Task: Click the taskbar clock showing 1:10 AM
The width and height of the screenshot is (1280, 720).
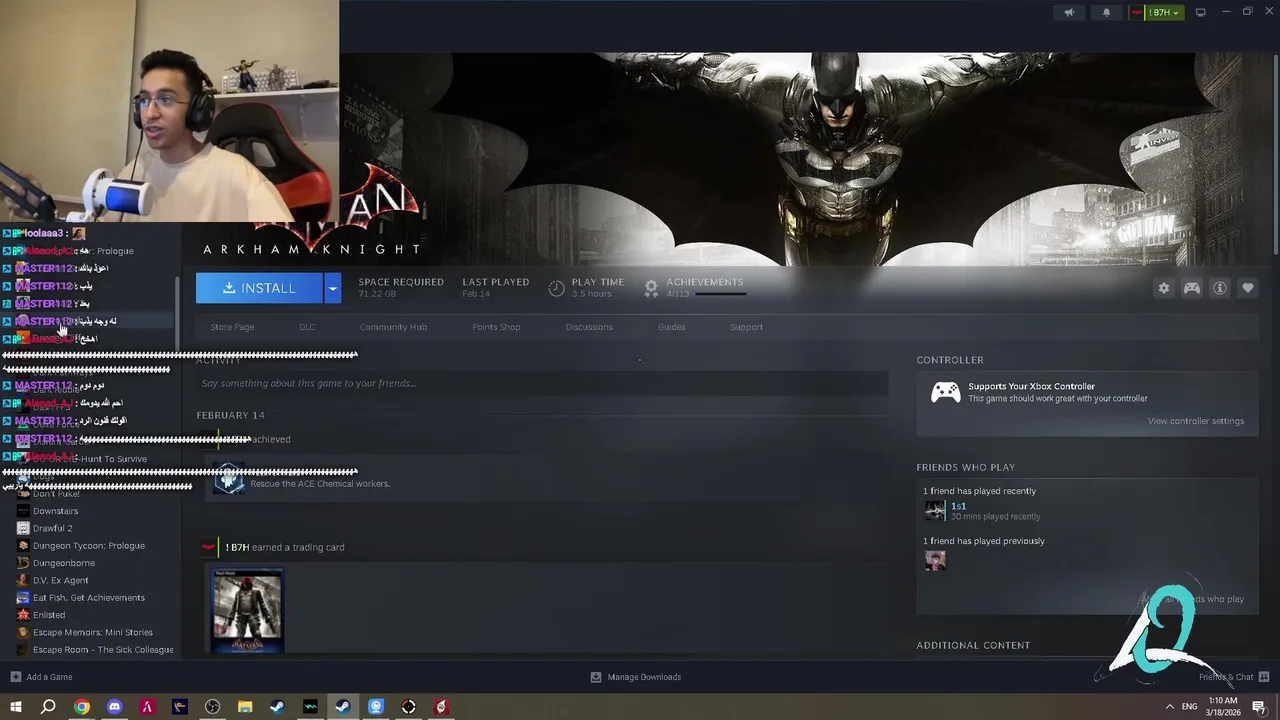Action: pyautogui.click(x=1223, y=707)
